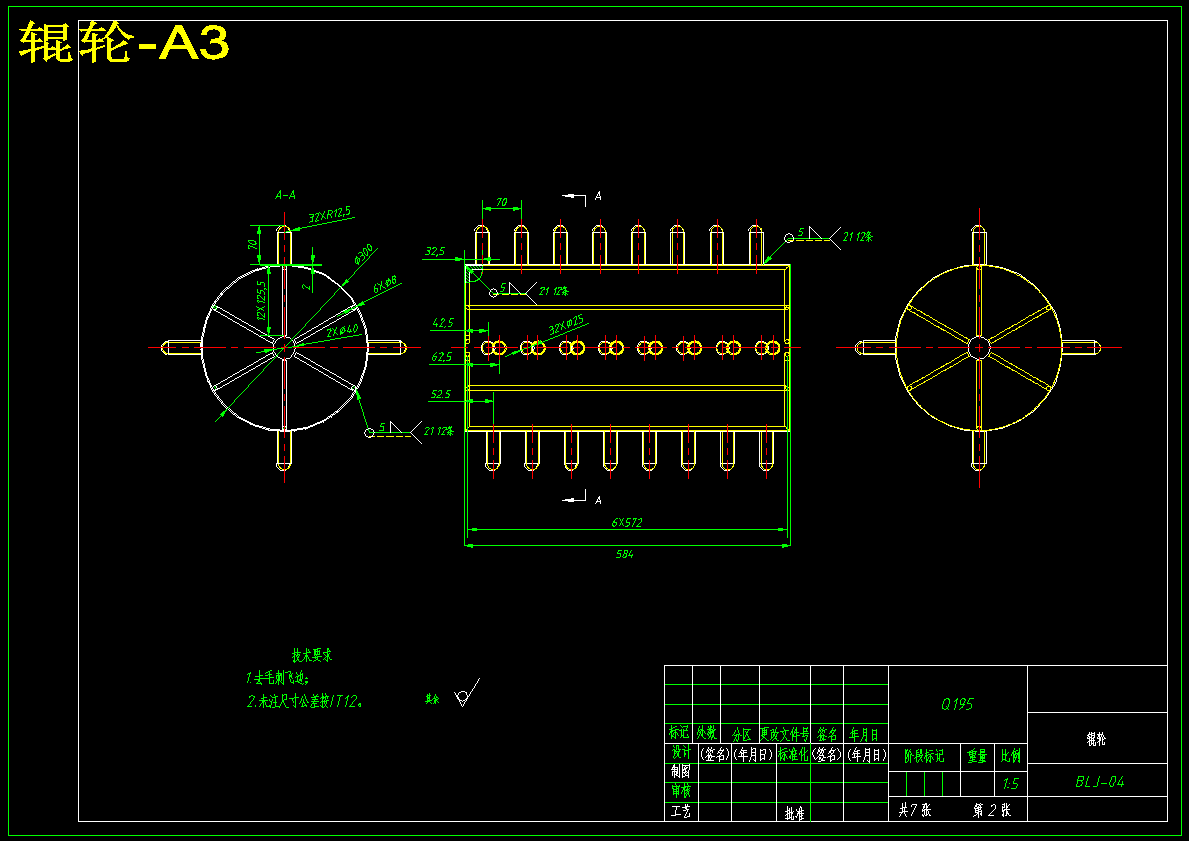Click the 共7张 sheet count

pos(915,810)
